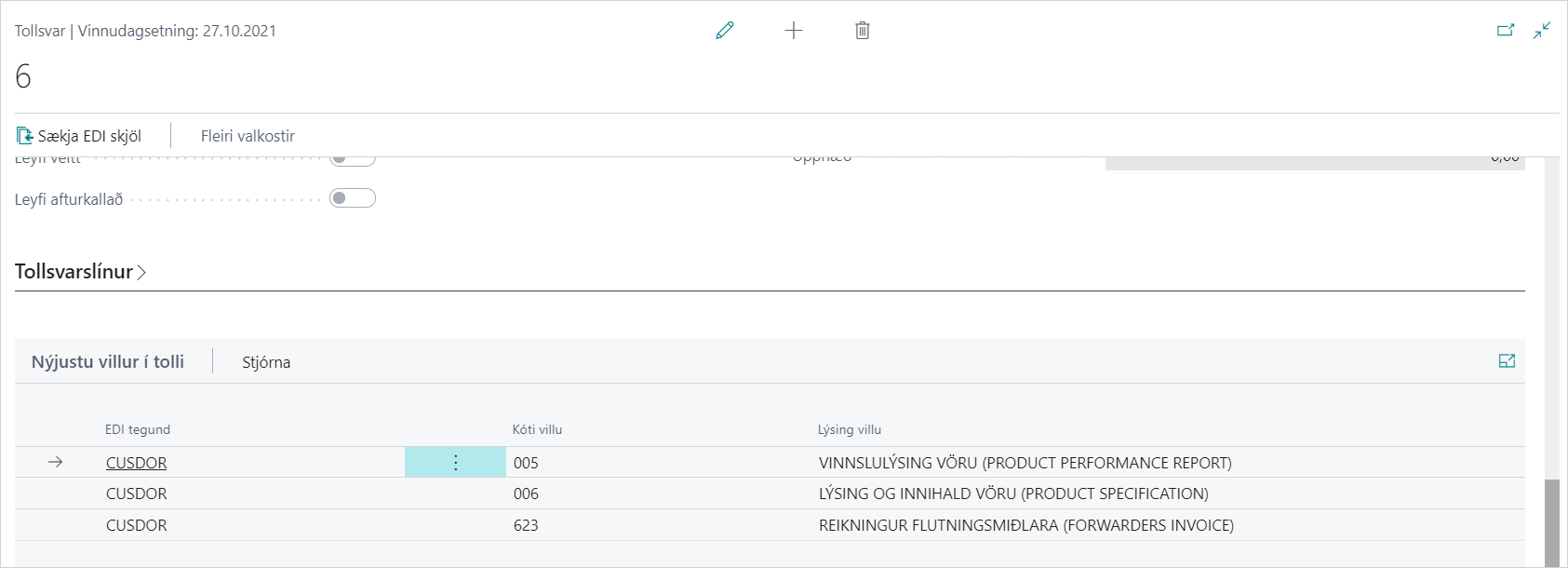
Task: Expand the Nýjustu villur í tolli part
Action: (1507, 361)
